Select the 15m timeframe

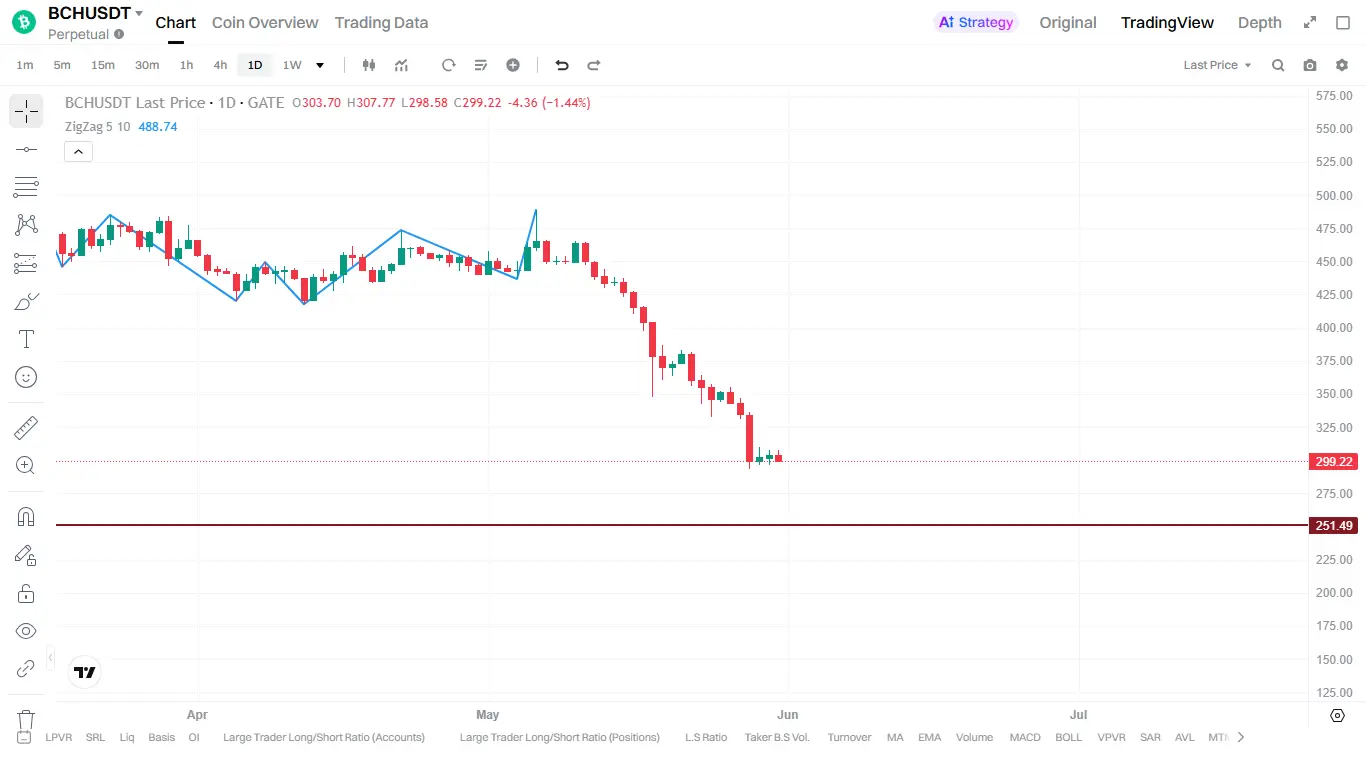[x=103, y=65]
